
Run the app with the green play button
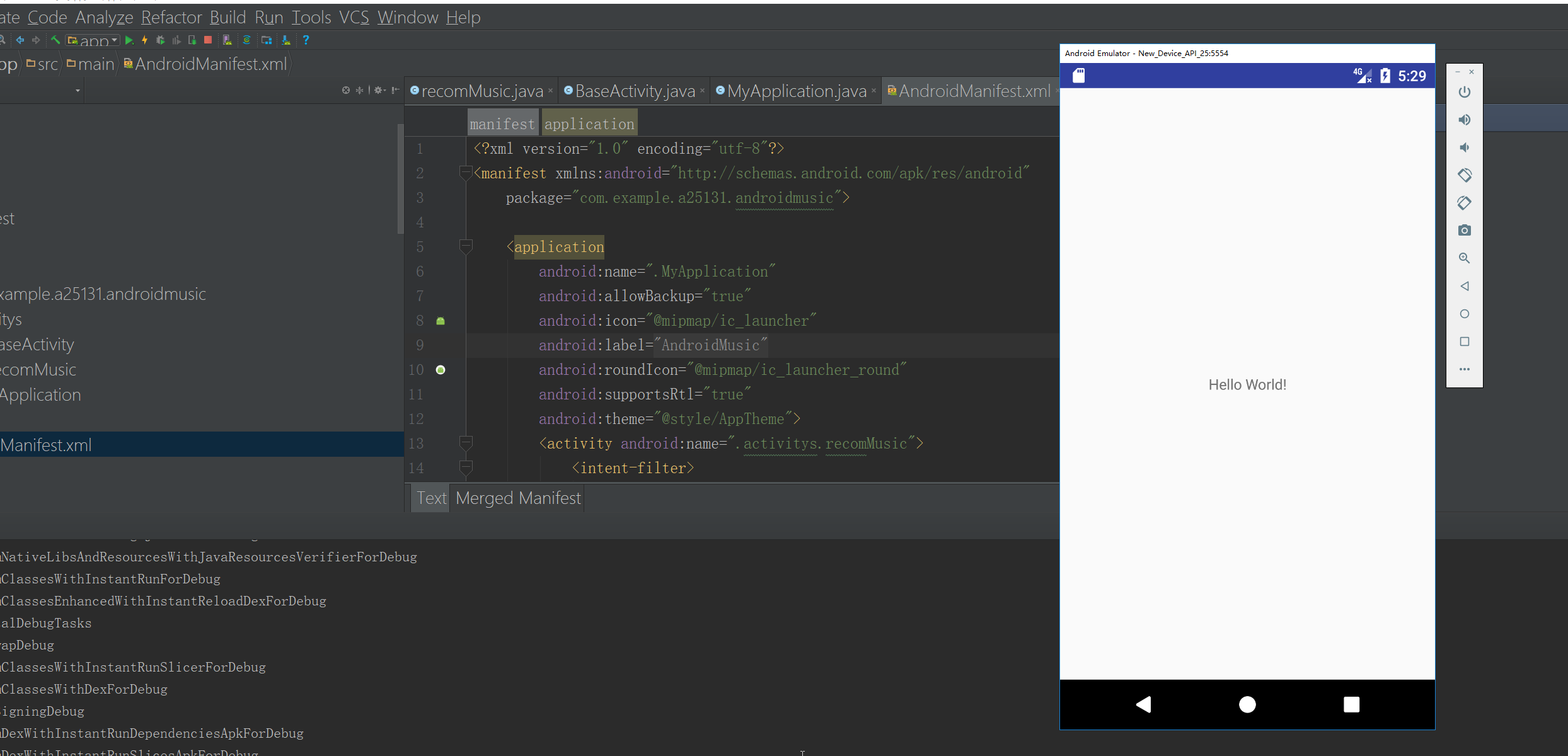tap(129, 40)
